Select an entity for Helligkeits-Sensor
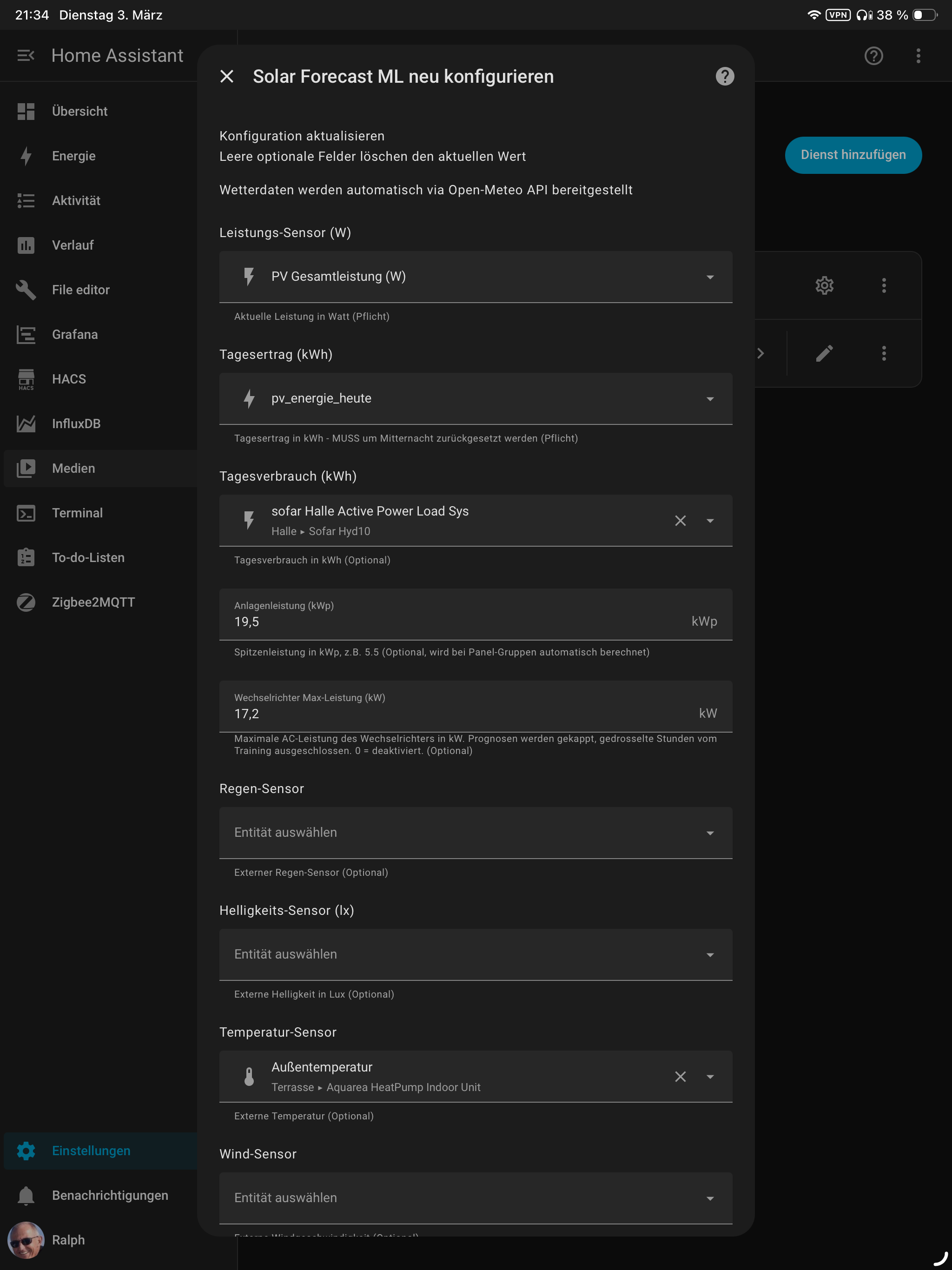Screen dimensions: 952x1270 point(476,954)
